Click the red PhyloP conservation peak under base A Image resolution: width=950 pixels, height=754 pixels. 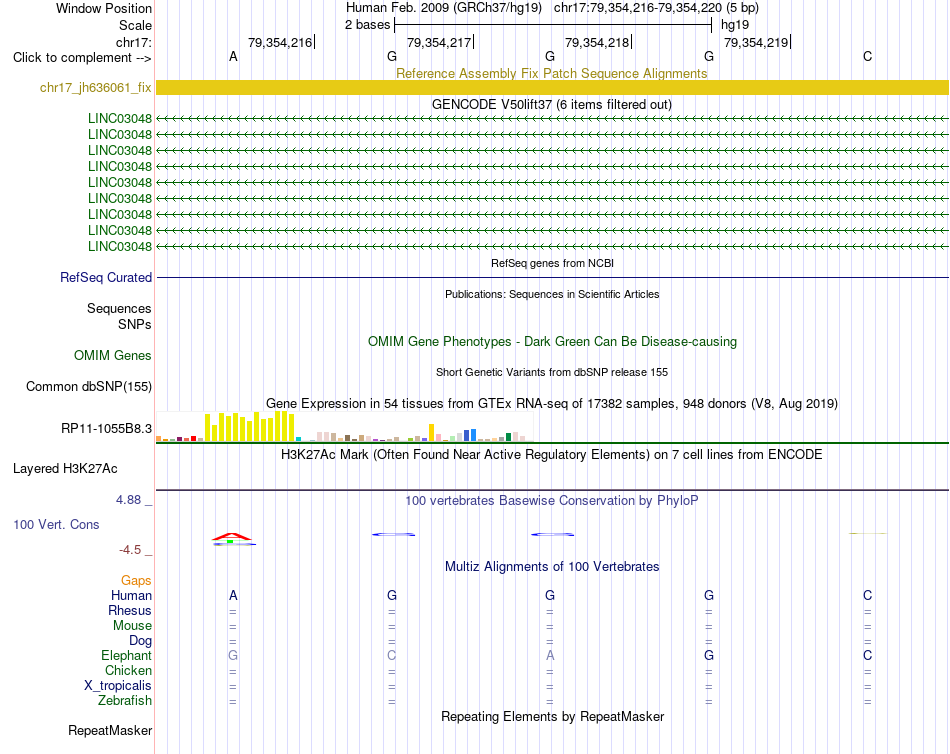pos(231,536)
